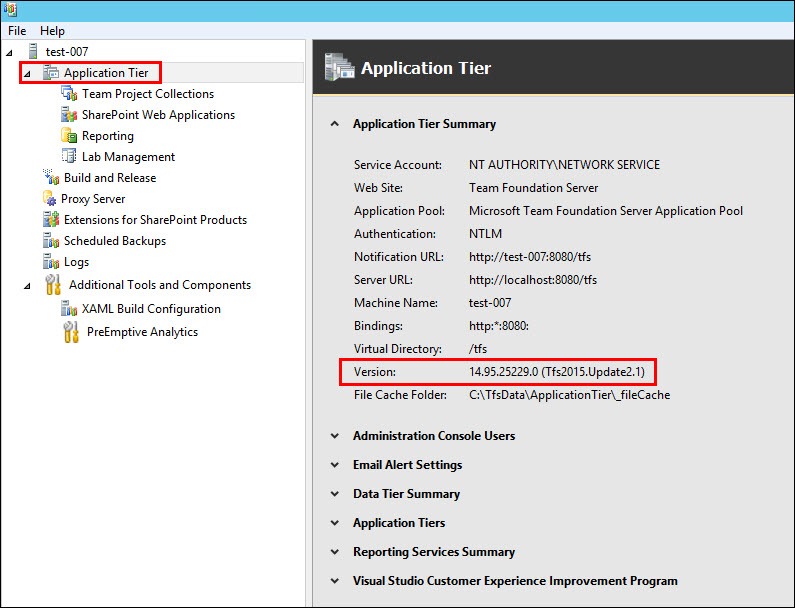Expand the Application Tiers section
Screen dimensions: 795x608
click(335, 522)
